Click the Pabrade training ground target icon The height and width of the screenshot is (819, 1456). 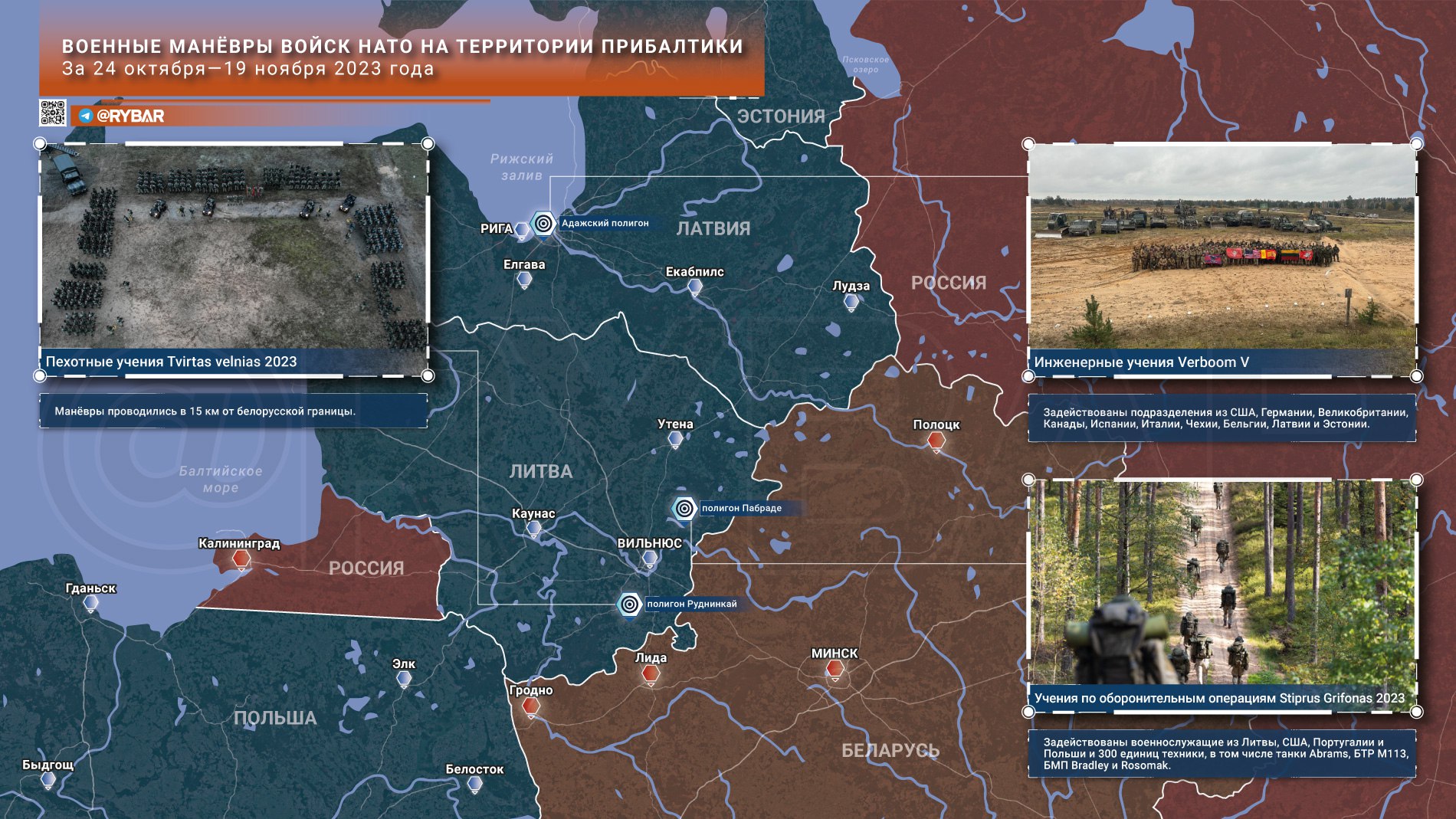point(684,508)
